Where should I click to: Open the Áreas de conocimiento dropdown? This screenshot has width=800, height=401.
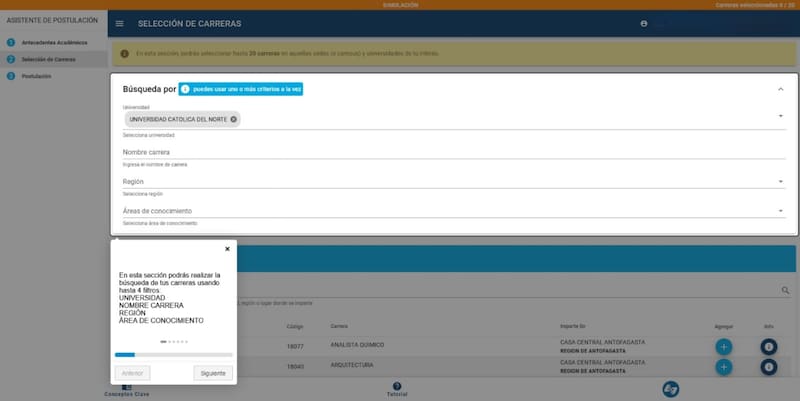click(x=780, y=211)
